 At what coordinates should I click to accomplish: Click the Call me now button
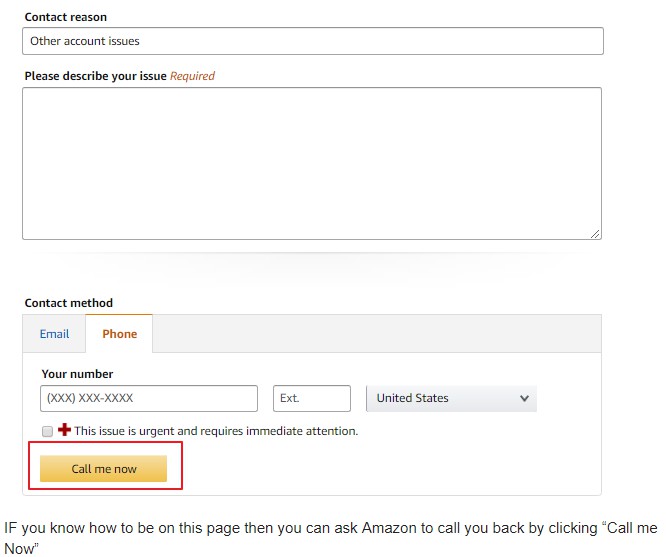pos(104,469)
